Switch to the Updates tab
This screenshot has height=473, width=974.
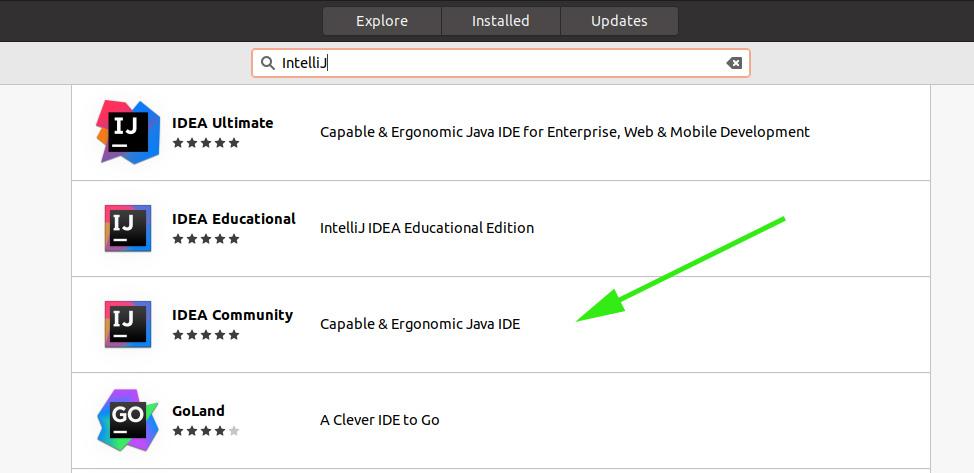click(x=619, y=21)
